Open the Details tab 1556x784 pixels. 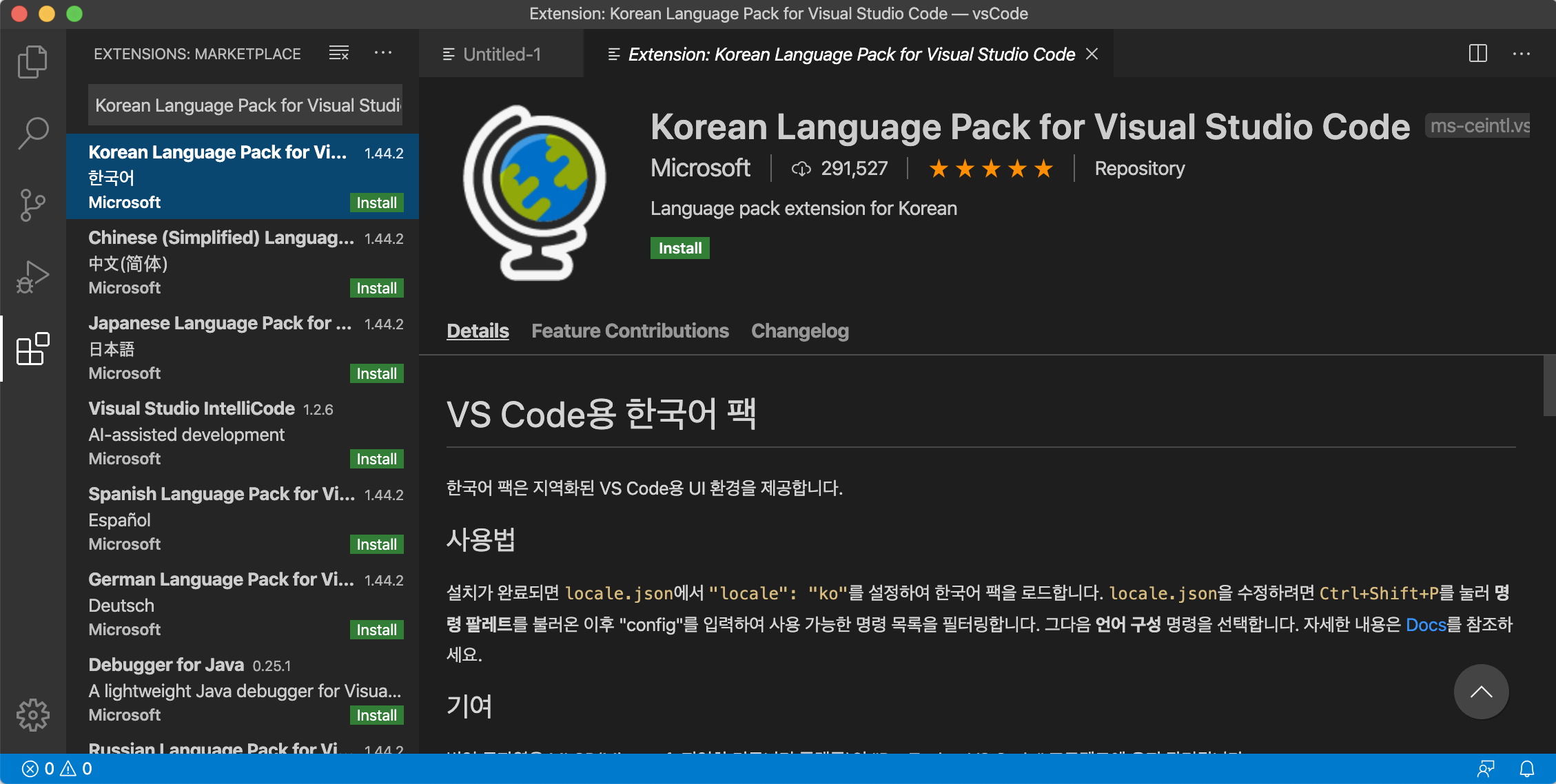coord(478,331)
